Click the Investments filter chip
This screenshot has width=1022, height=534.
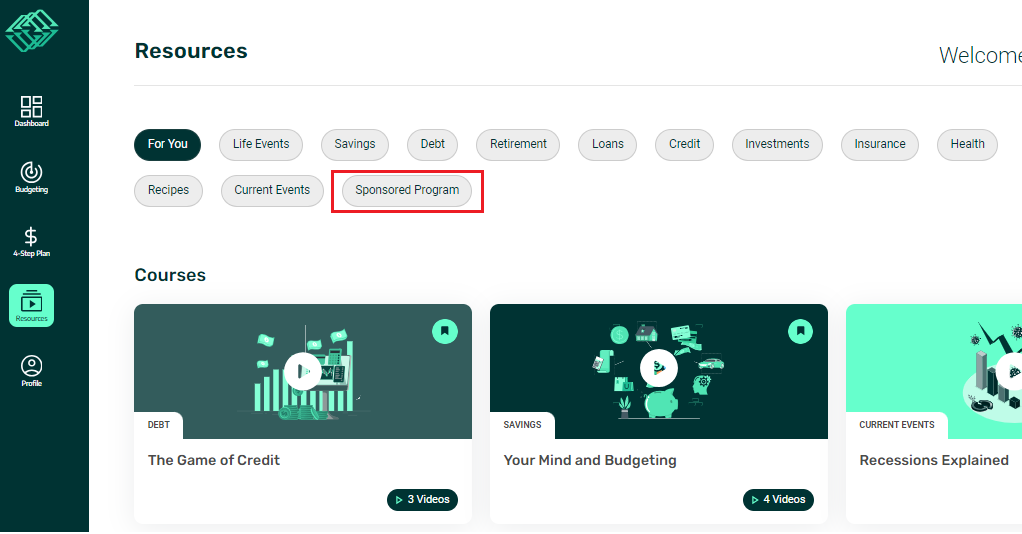click(x=777, y=144)
